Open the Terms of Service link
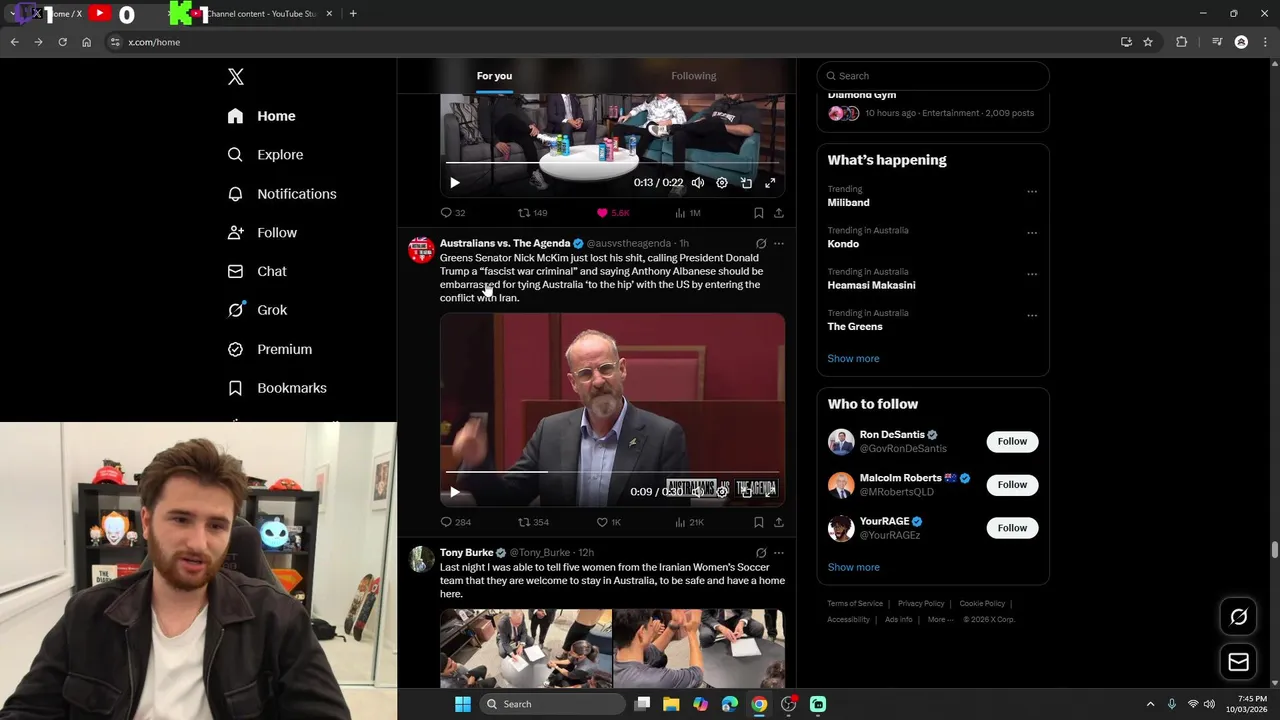The image size is (1280, 720). pyautogui.click(x=855, y=604)
